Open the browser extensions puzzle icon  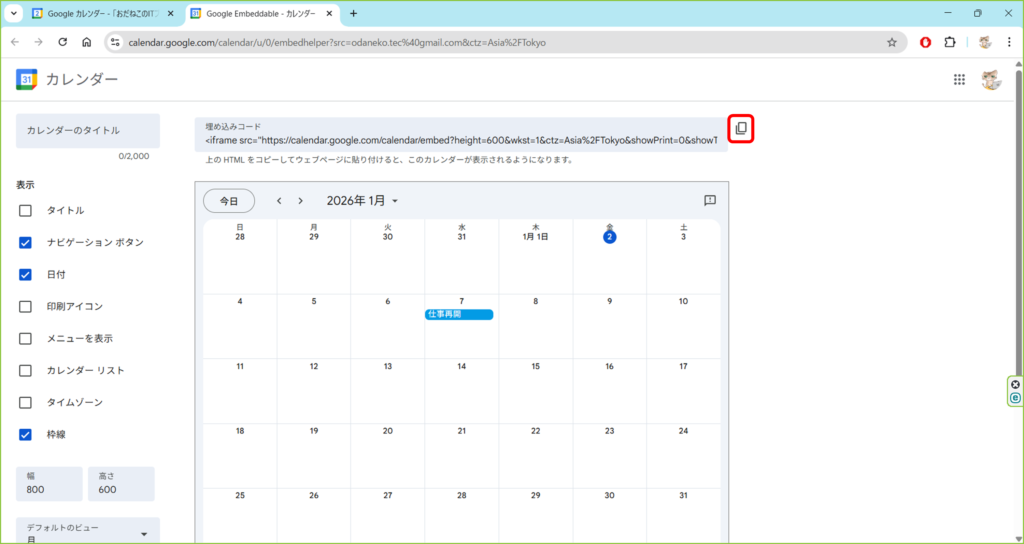950,43
